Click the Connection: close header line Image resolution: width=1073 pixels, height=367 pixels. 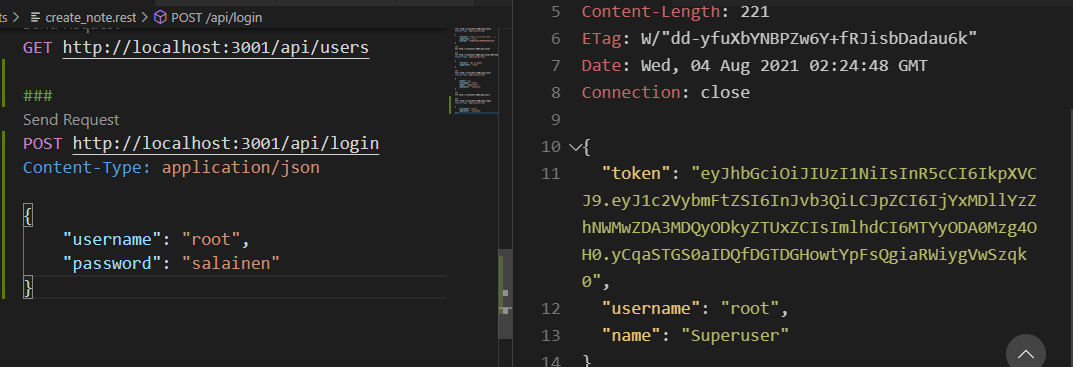[x=666, y=92]
